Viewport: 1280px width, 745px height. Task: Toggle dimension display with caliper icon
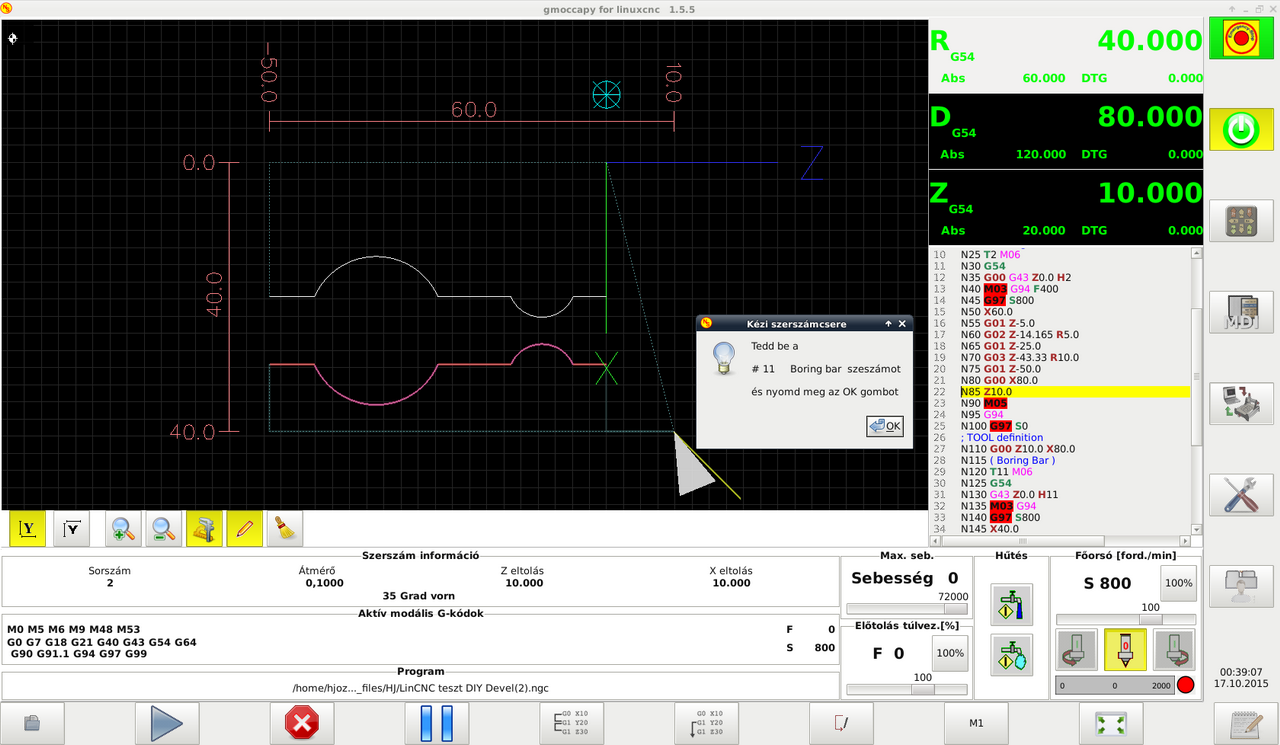pos(204,529)
